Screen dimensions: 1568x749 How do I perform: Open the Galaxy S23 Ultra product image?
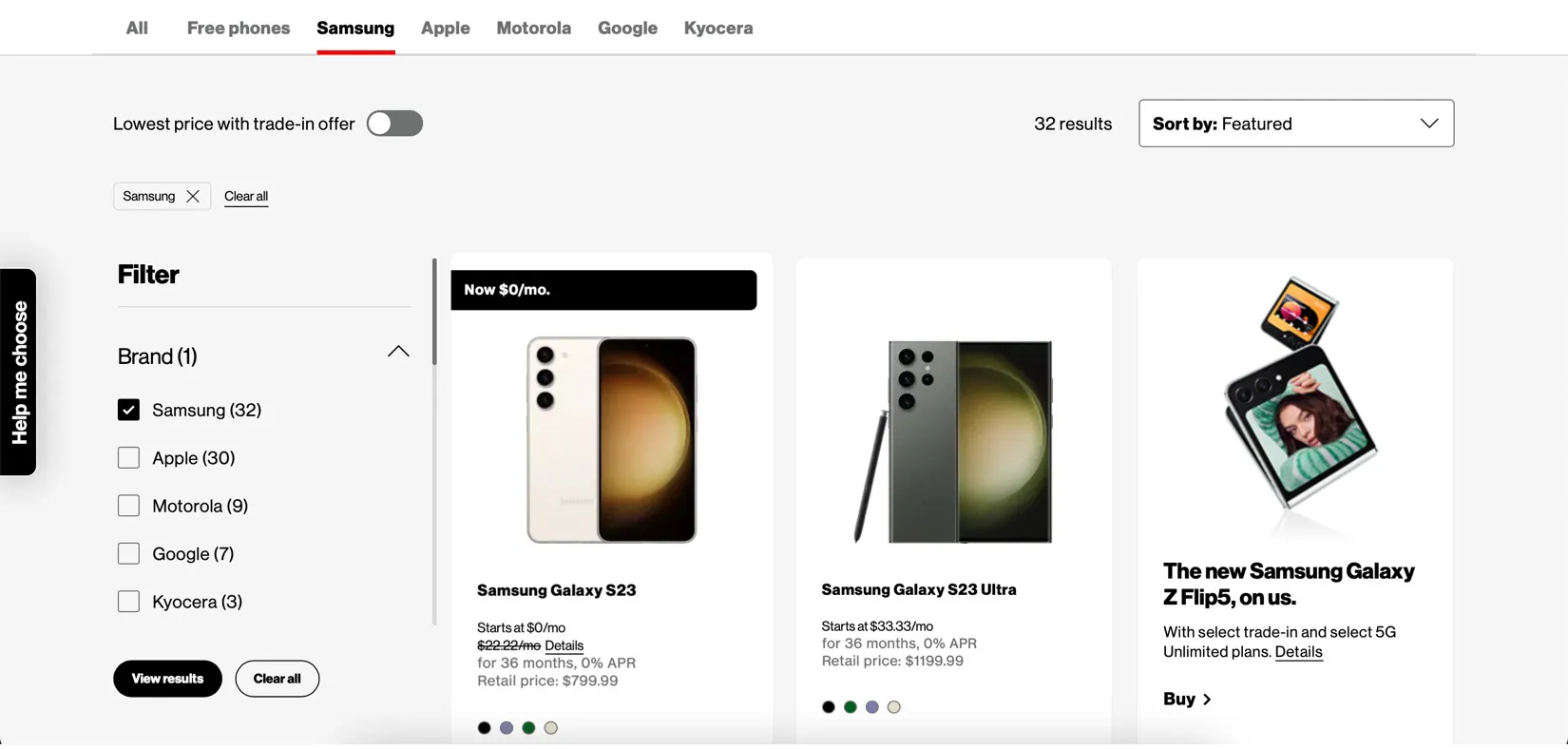[953, 442]
